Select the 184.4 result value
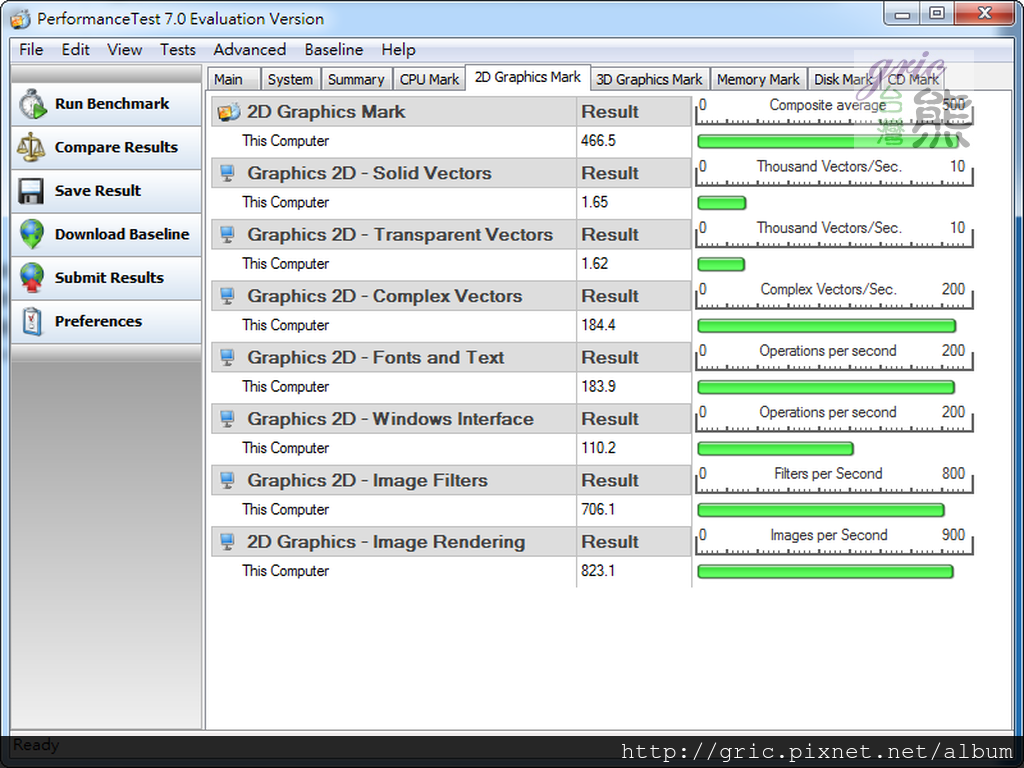The height and width of the screenshot is (768, 1024). (598, 325)
